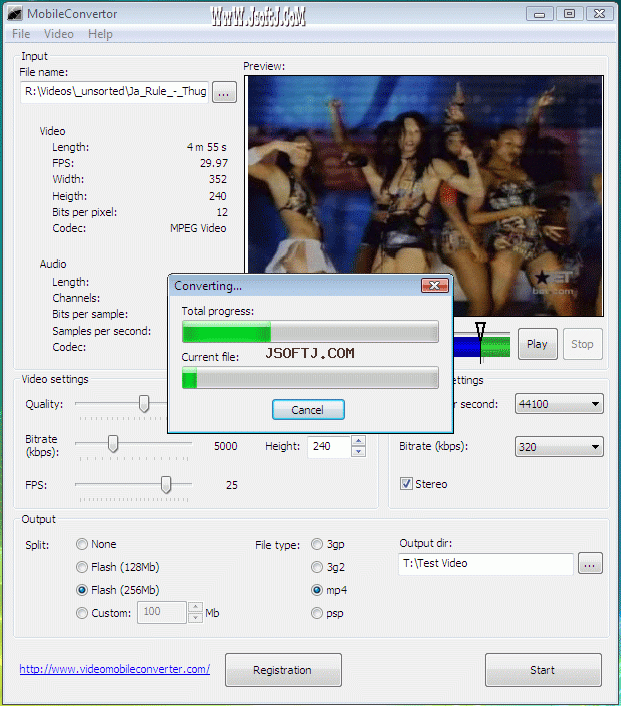The width and height of the screenshot is (621, 706).
Task: Maximize the MobileConvertor window
Action: pyautogui.click(x=569, y=14)
